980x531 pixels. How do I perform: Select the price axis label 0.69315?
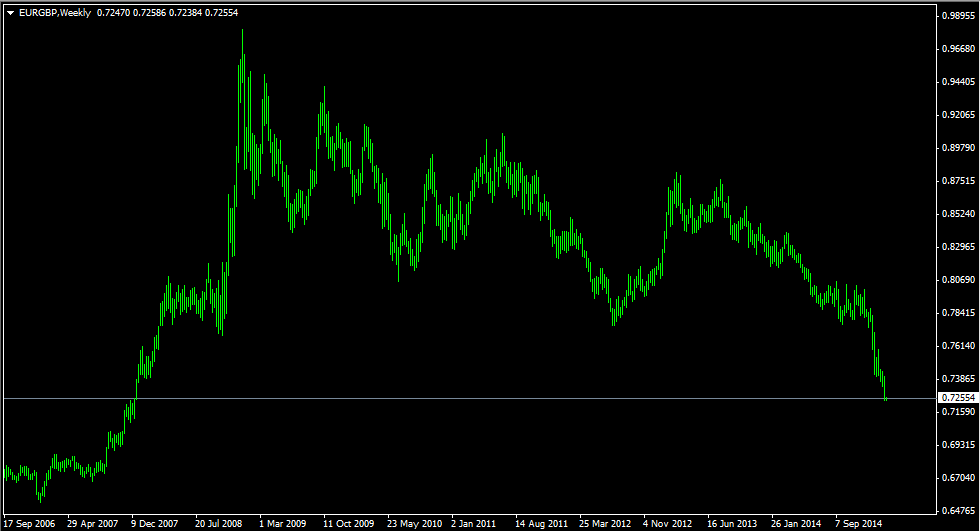click(x=958, y=445)
